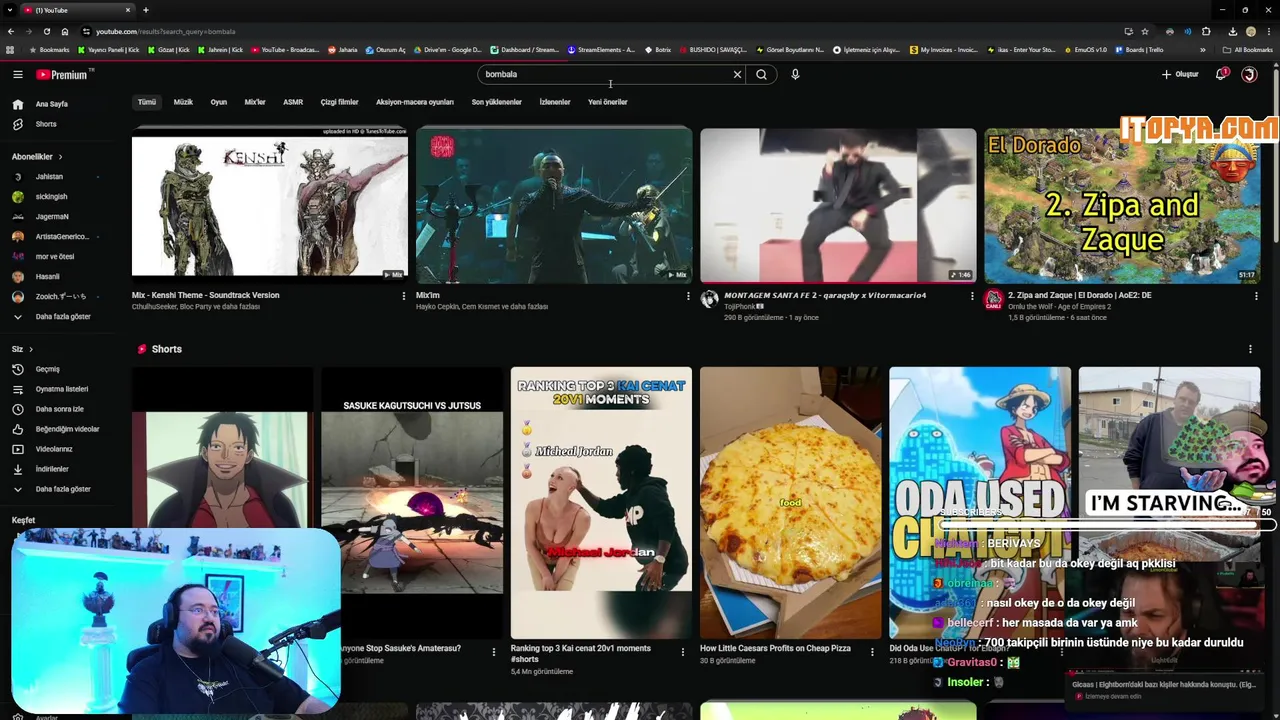
Task: Open the StreamElements bookmark
Action: pyautogui.click(x=601, y=50)
